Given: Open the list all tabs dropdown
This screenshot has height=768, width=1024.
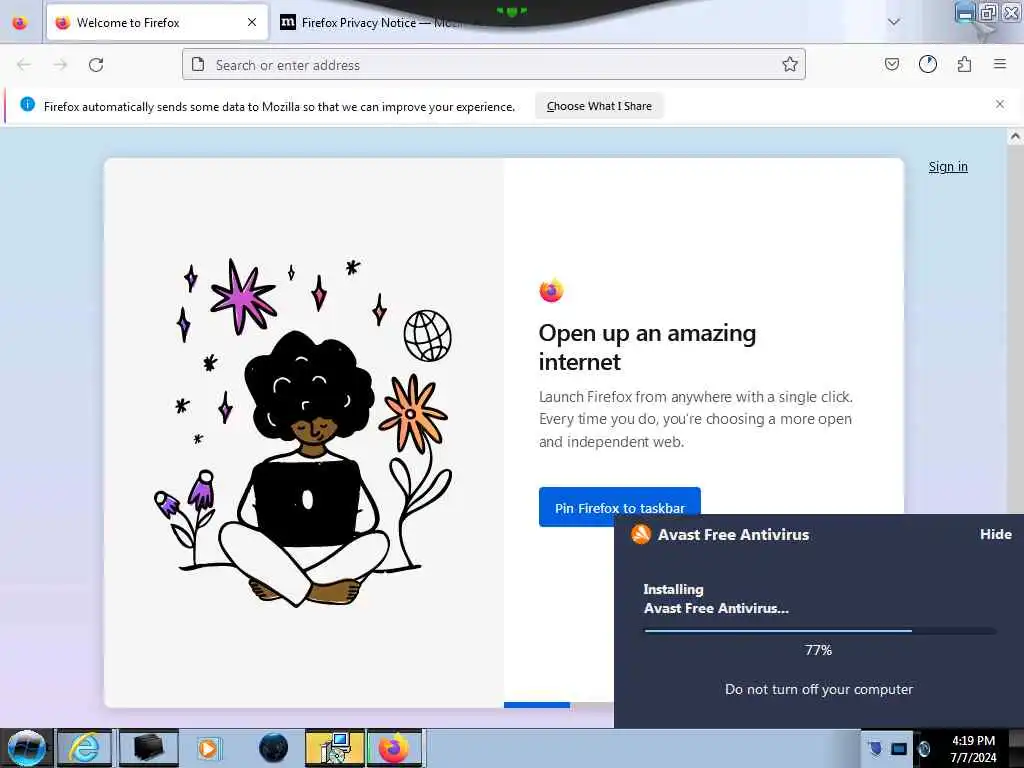Looking at the screenshot, I should pos(893,22).
